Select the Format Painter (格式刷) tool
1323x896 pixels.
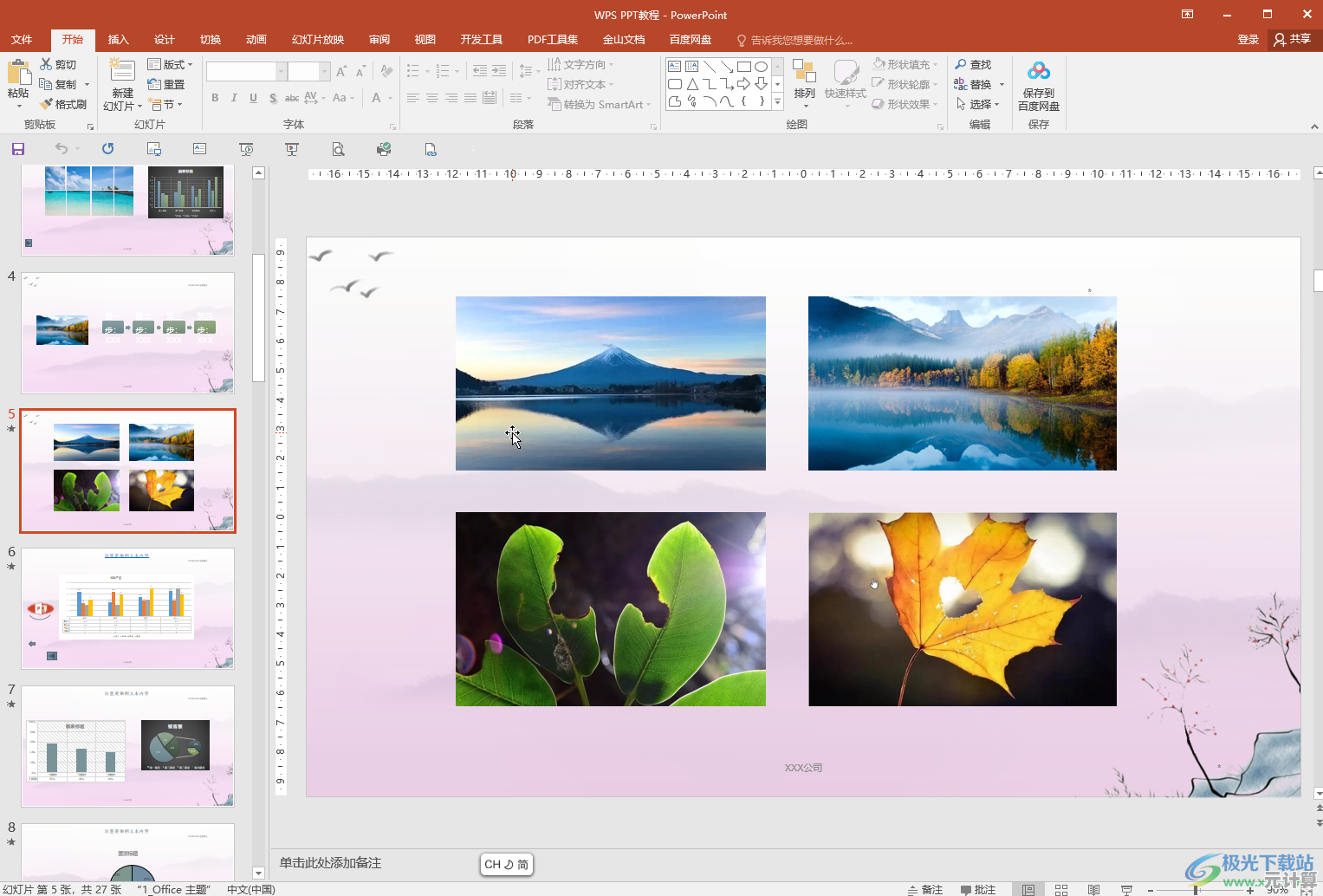63,104
